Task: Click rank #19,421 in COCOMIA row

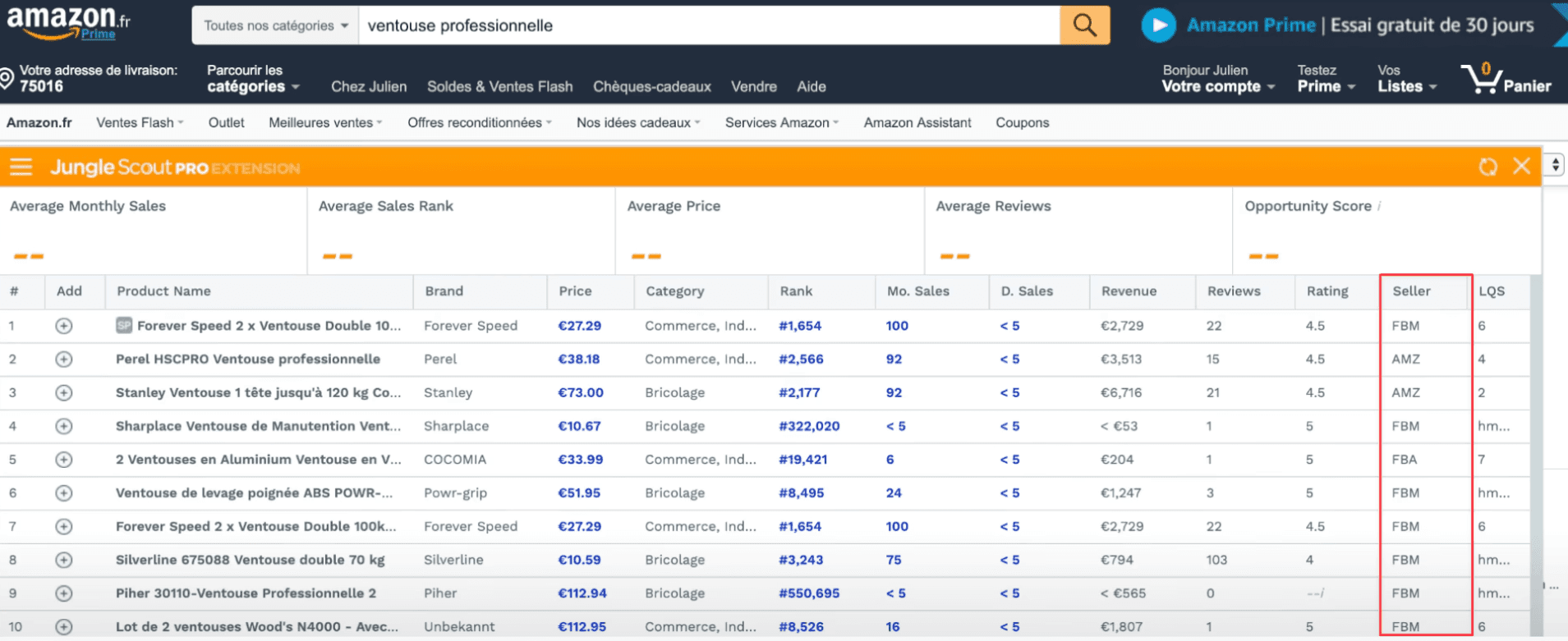Action: pos(802,460)
